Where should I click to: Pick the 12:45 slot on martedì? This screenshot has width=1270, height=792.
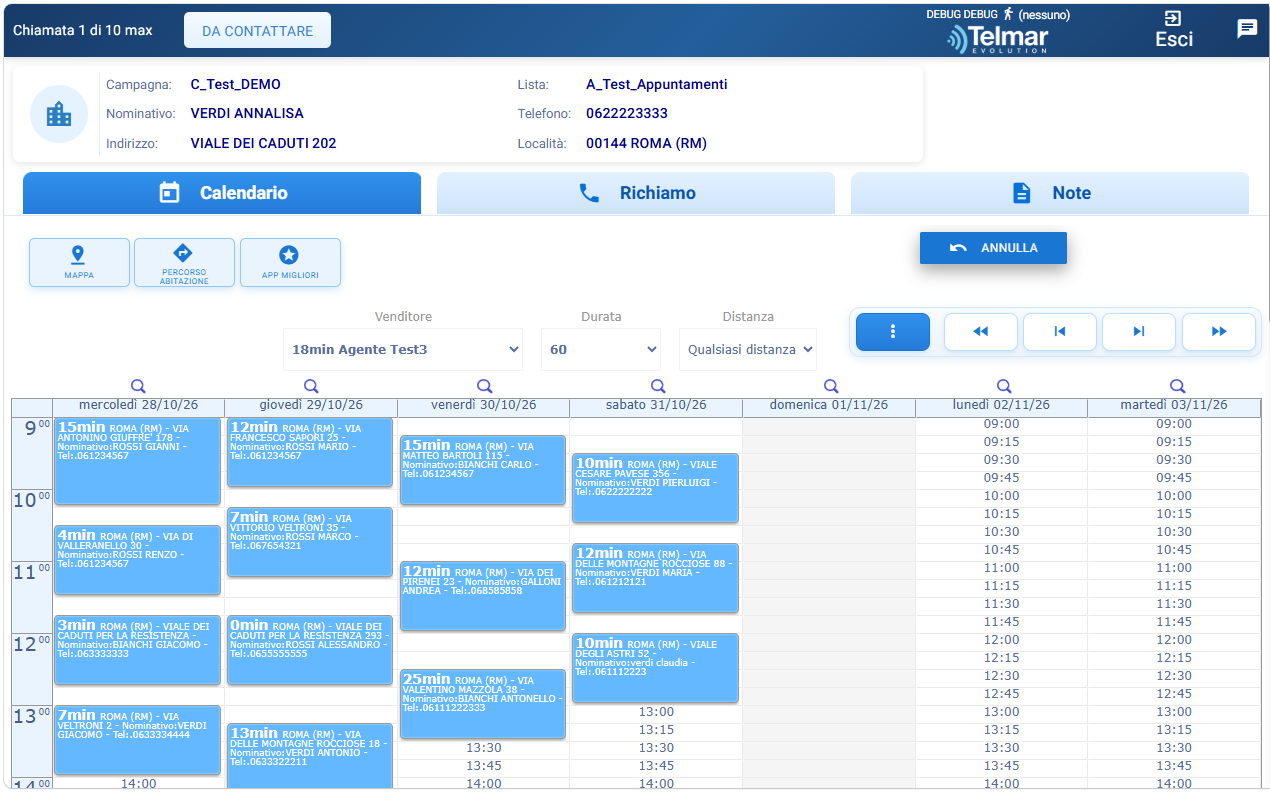(x=1174, y=694)
